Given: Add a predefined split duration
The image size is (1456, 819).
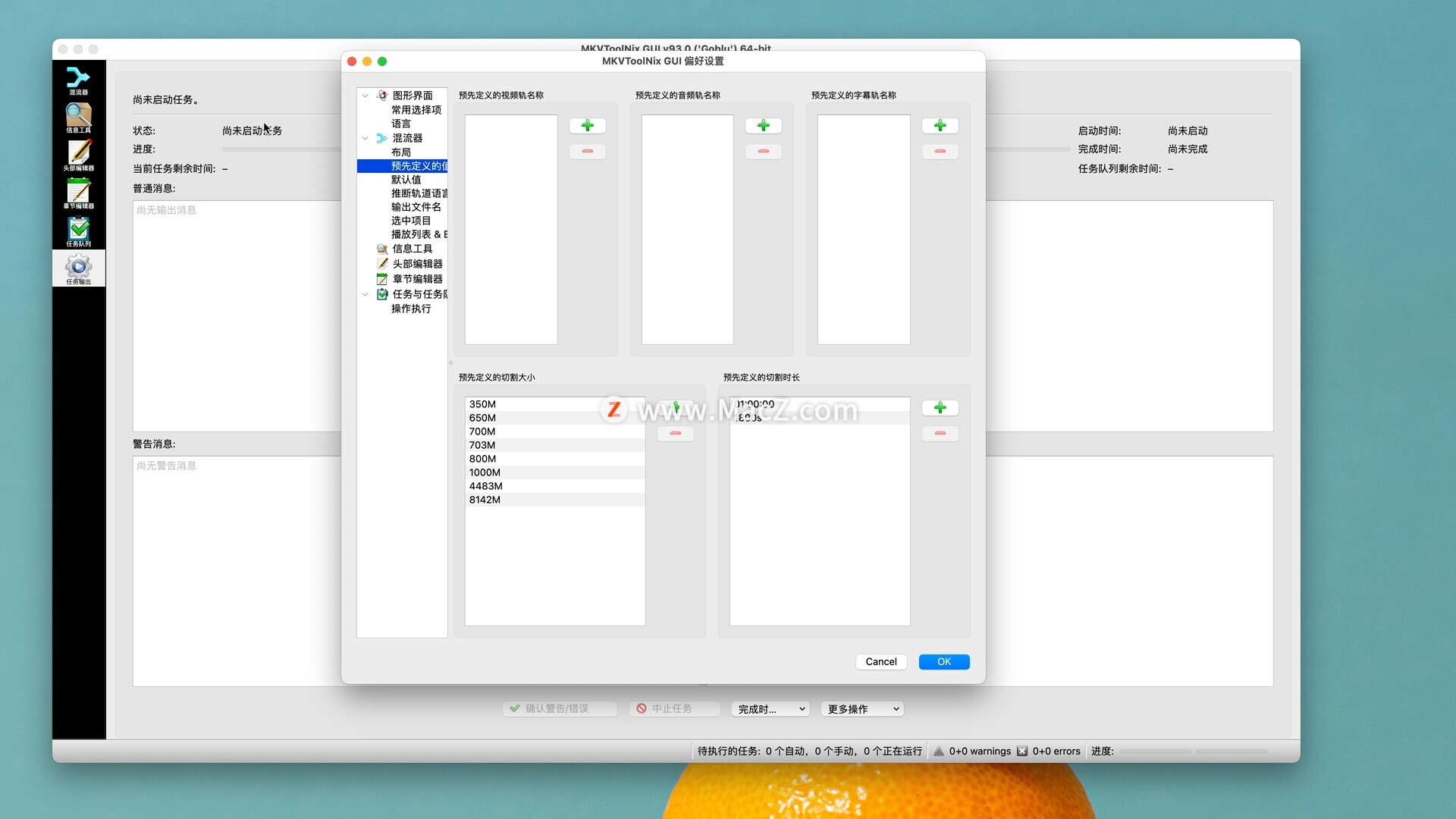Looking at the screenshot, I should coord(940,408).
